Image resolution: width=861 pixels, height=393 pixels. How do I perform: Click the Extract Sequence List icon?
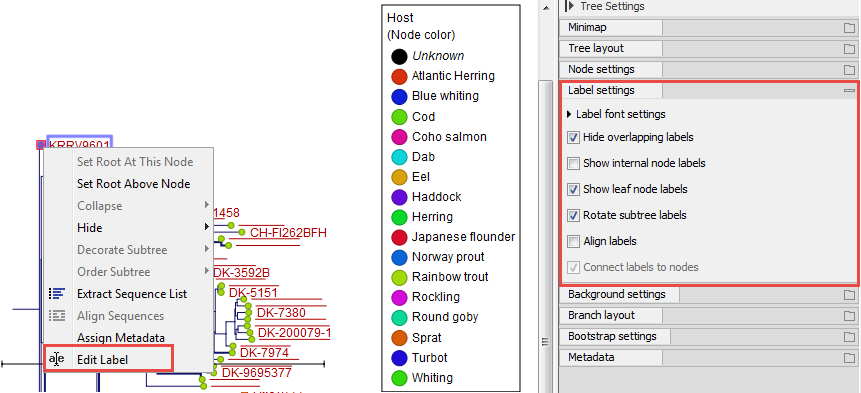pos(57,294)
